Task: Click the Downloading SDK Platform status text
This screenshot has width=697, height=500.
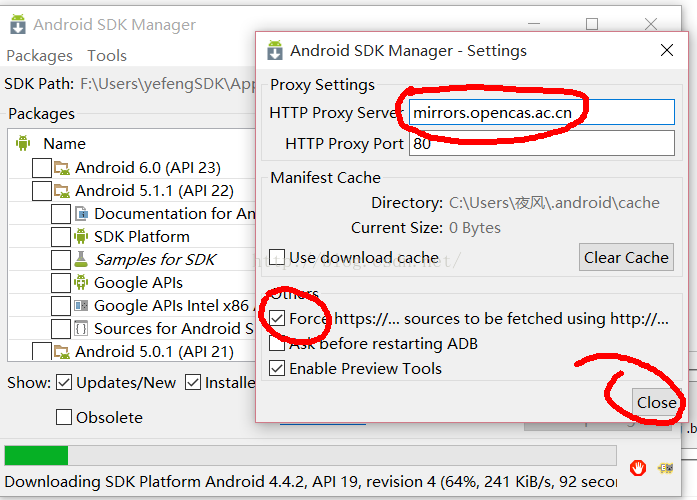Action: (x=311, y=482)
